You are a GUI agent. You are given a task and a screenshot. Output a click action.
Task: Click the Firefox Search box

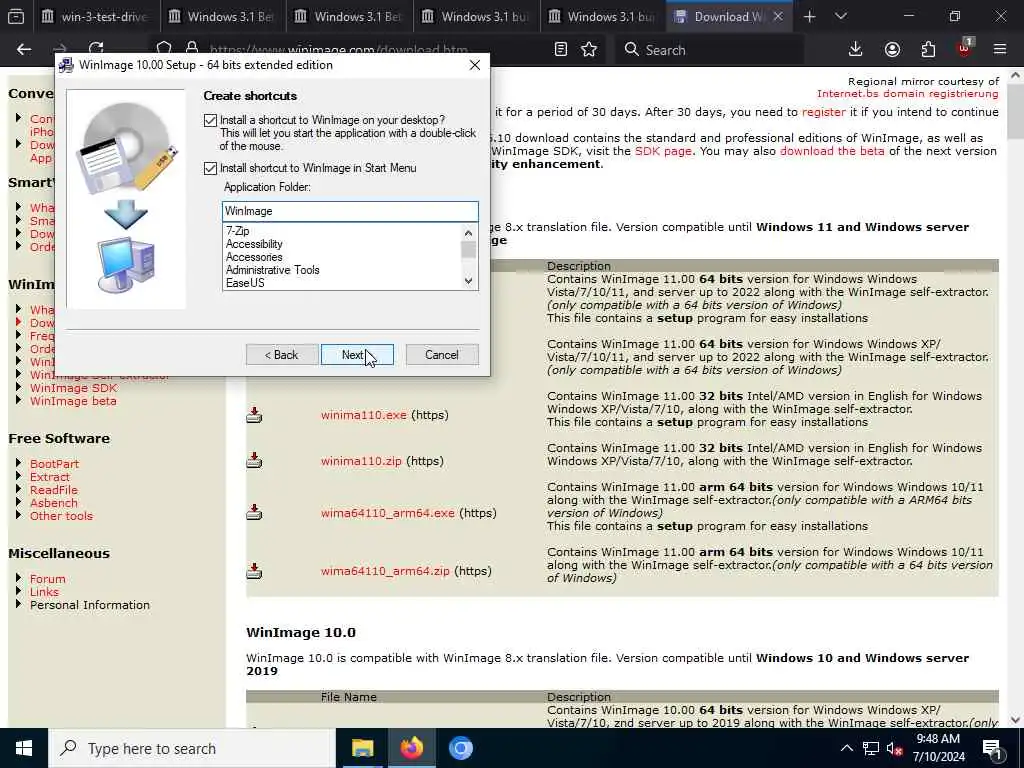709,49
